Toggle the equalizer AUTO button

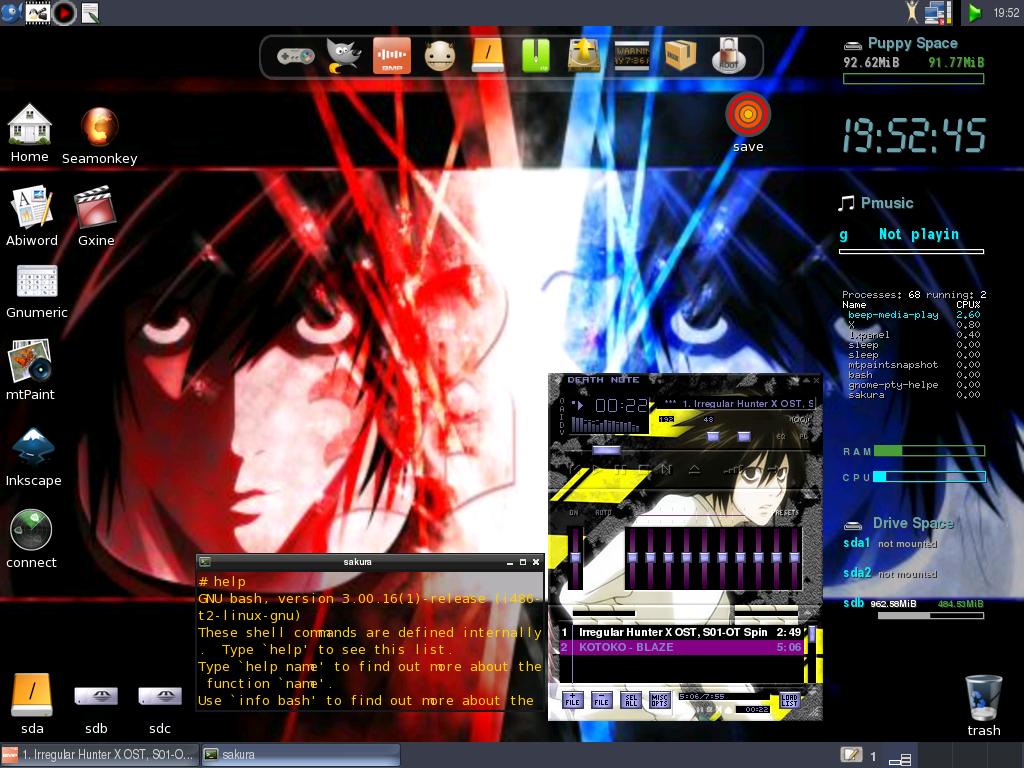tap(603, 513)
